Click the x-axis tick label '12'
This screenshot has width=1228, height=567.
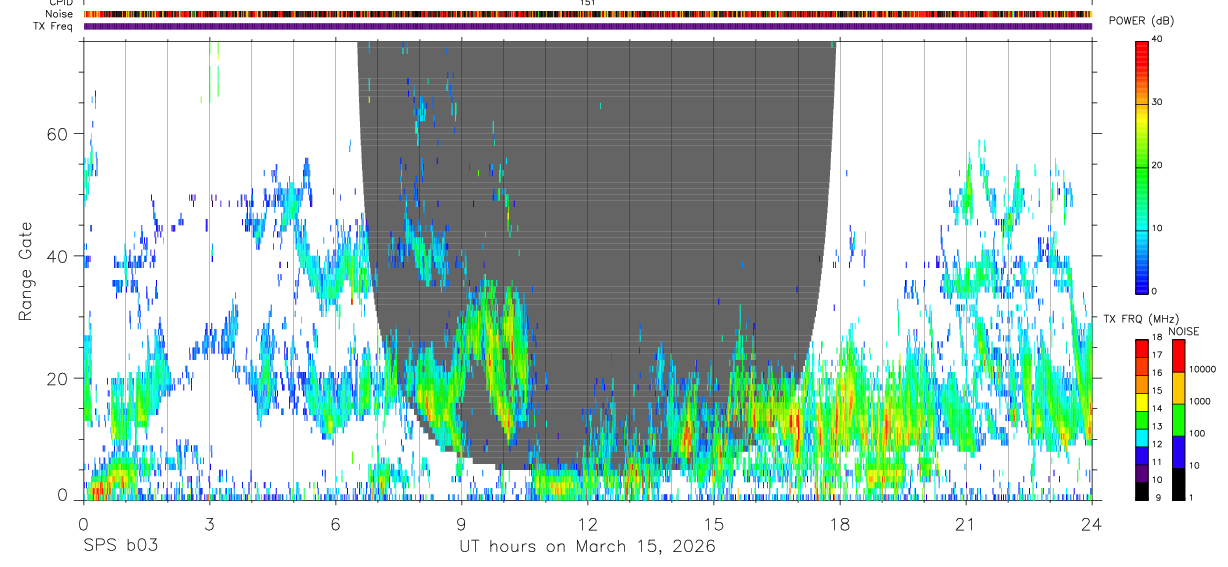(588, 524)
